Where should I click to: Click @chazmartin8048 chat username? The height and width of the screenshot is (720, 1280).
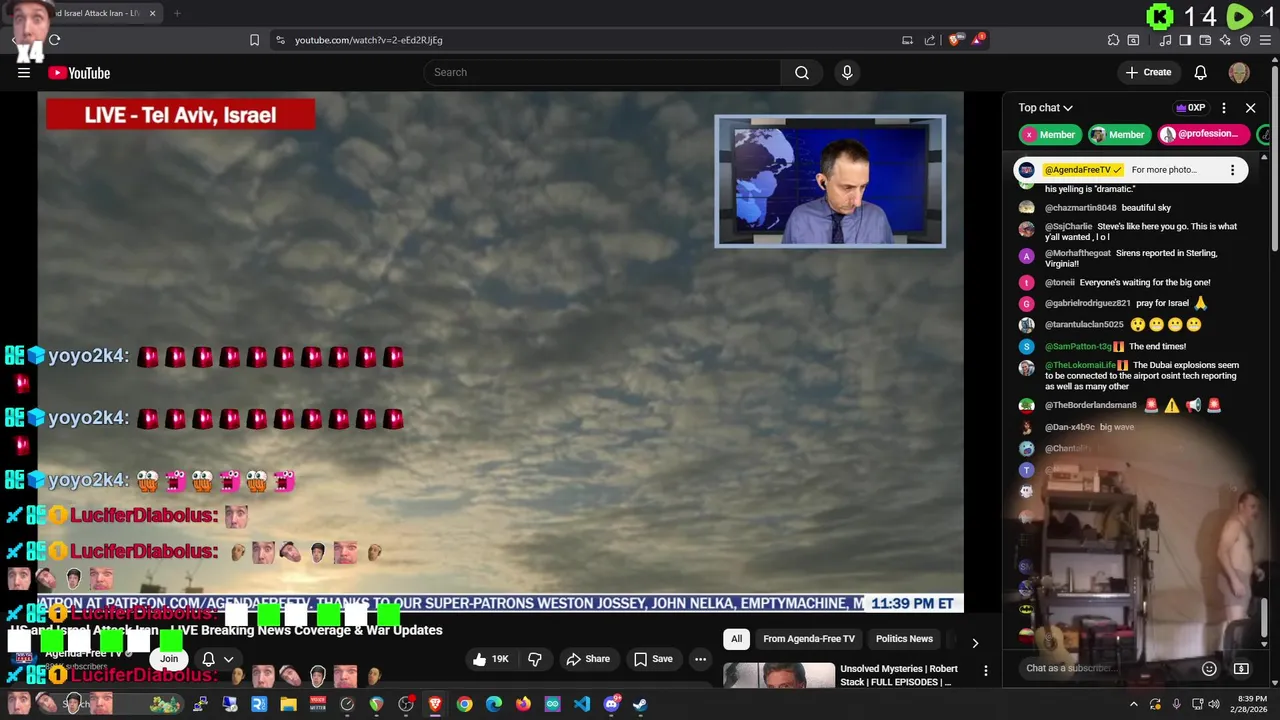1080,208
